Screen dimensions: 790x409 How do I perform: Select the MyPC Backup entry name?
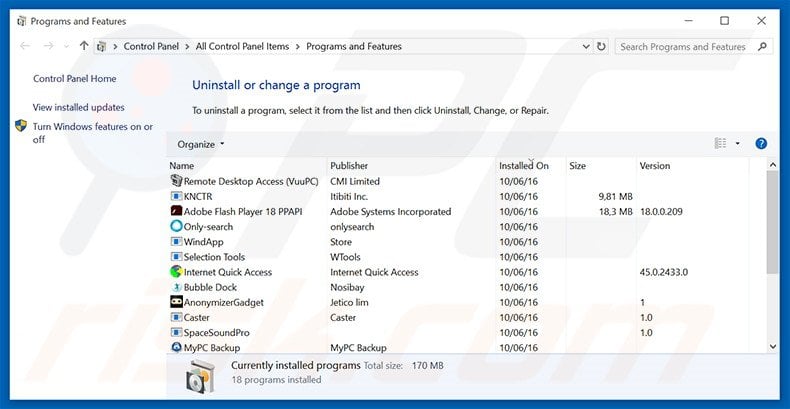pos(212,348)
